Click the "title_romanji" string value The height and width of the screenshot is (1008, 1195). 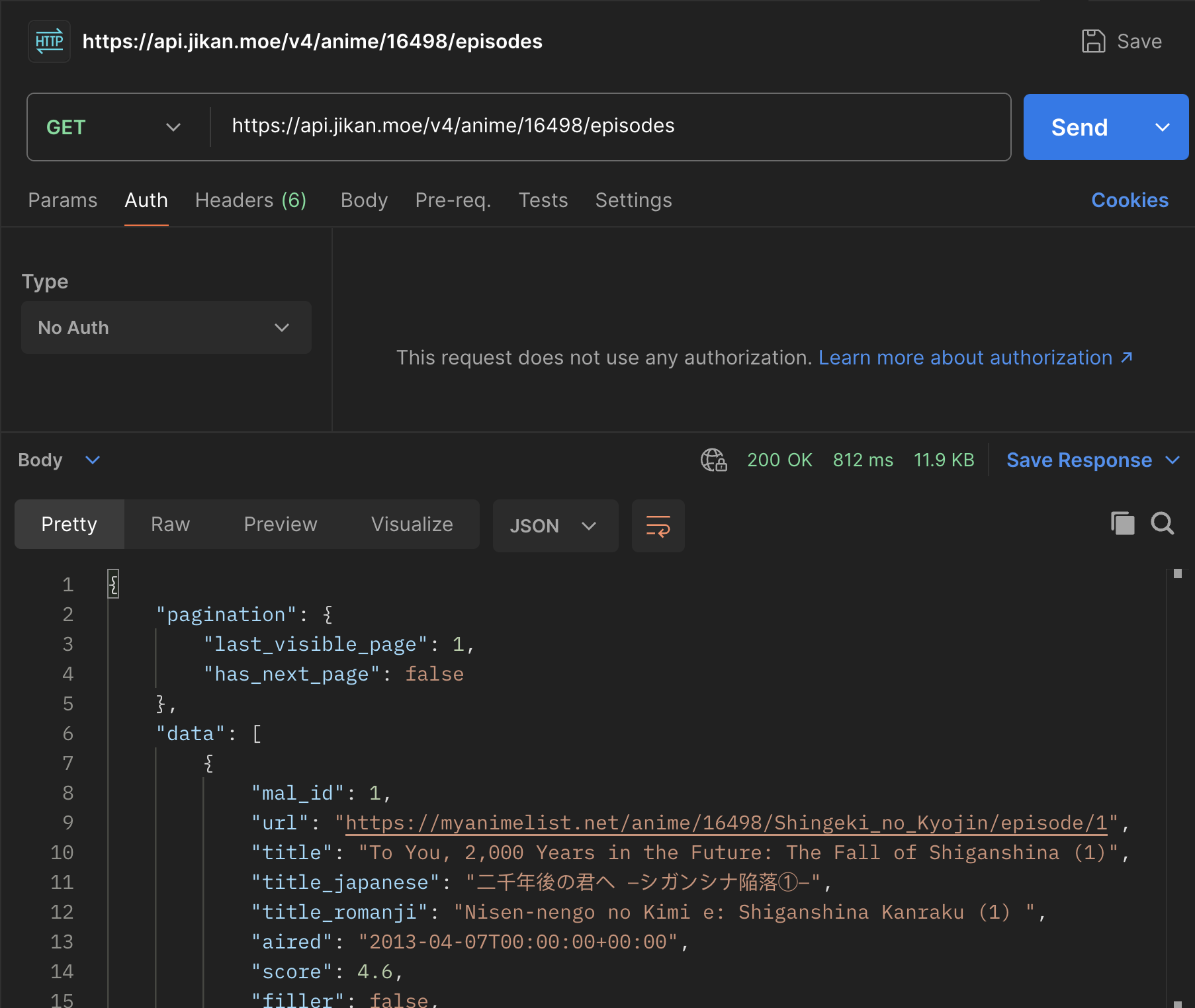(x=744, y=912)
